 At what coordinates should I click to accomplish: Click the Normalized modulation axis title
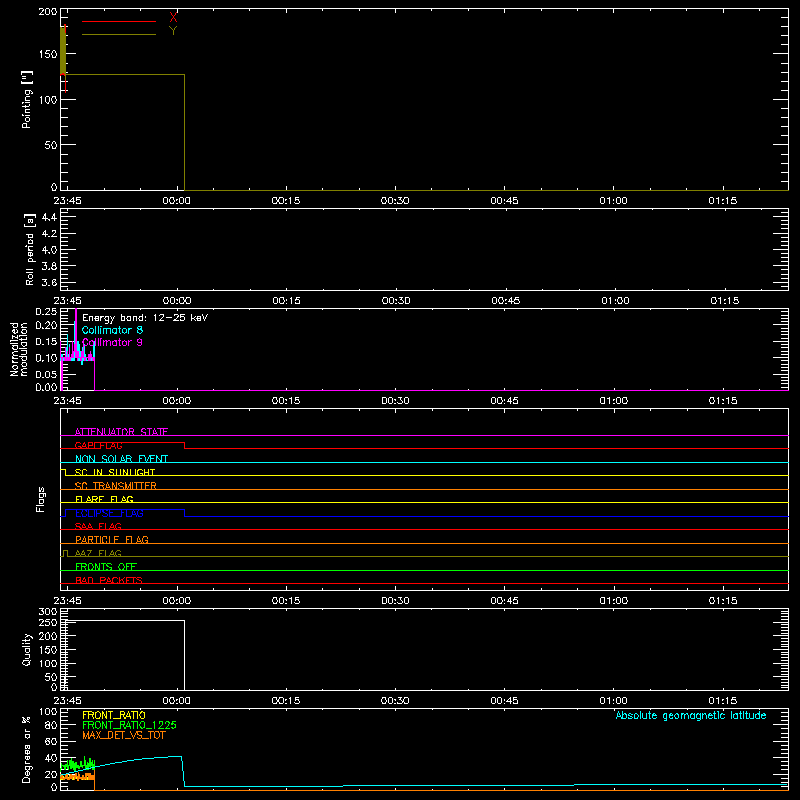click(19, 349)
